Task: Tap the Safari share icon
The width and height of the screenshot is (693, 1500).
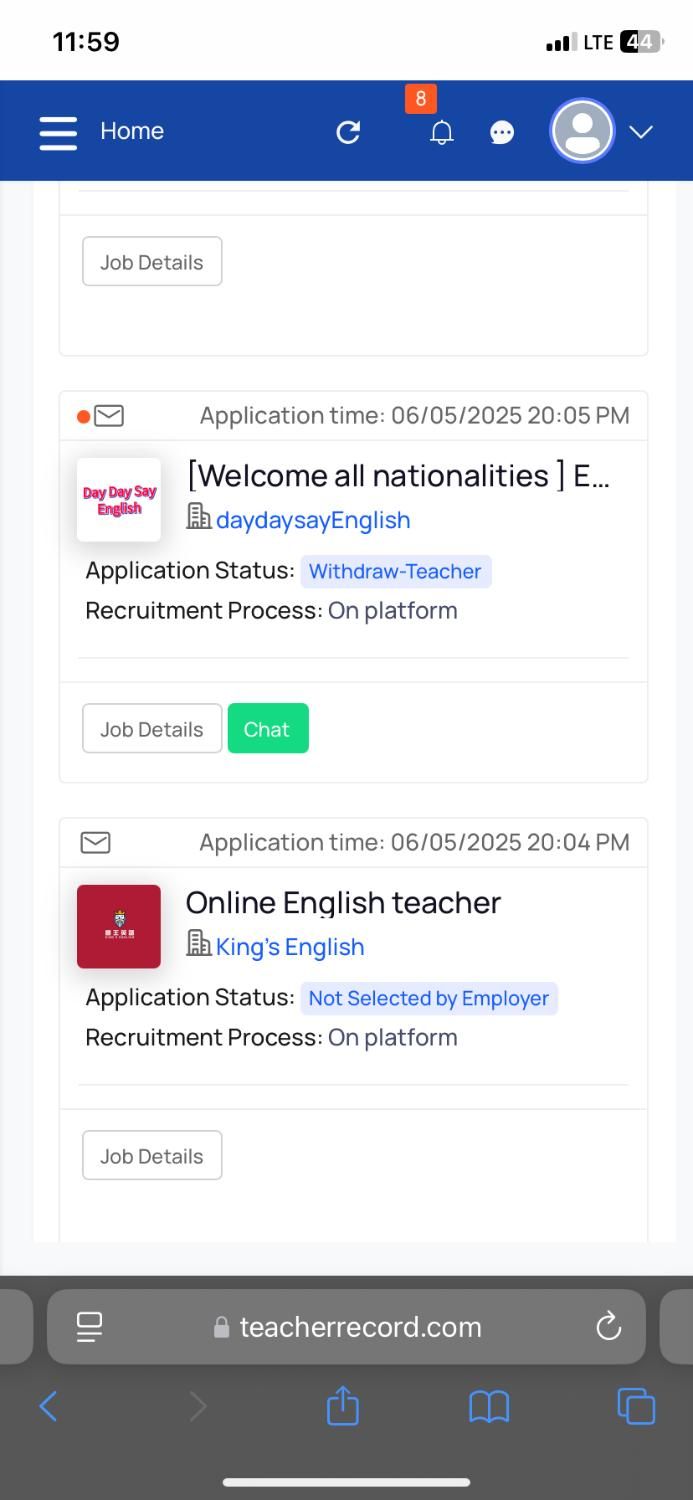Action: coord(342,1406)
